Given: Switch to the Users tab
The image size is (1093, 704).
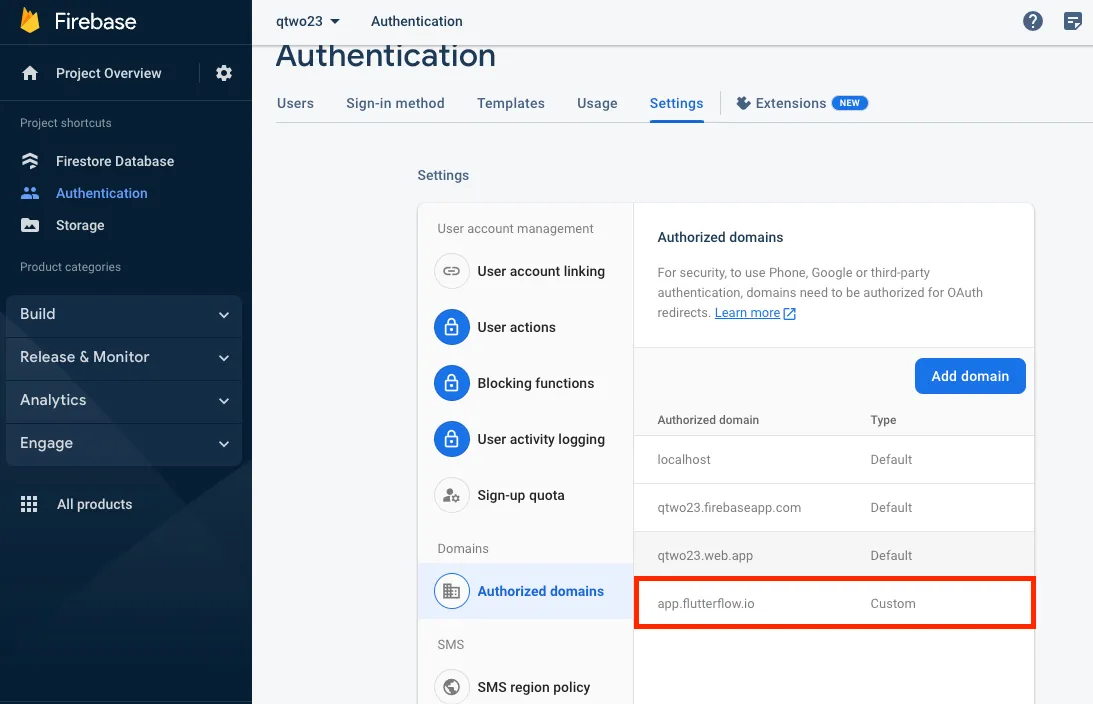Looking at the screenshot, I should click(296, 103).
